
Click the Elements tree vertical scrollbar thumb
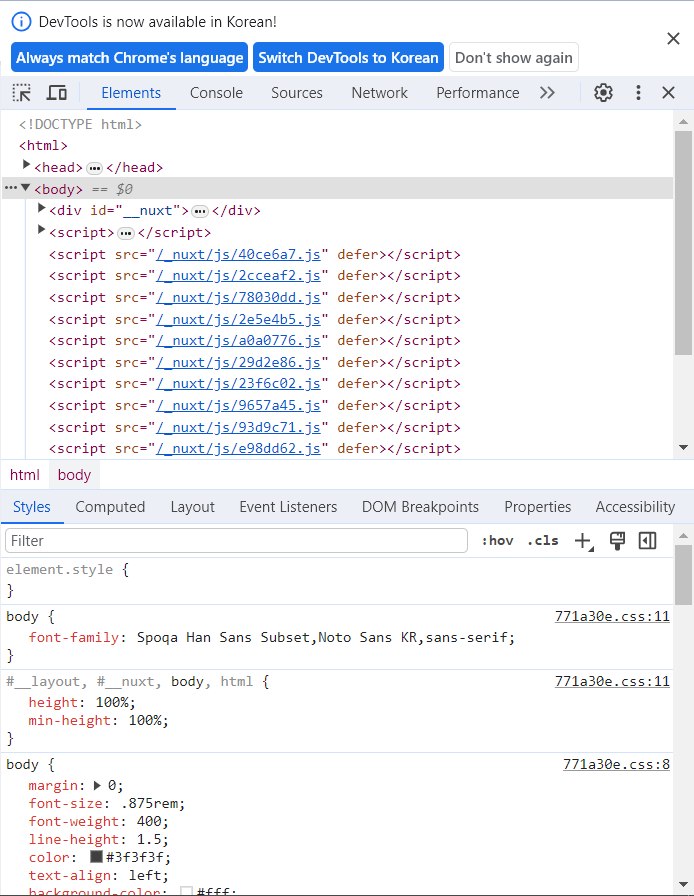[x=683, y=243]
